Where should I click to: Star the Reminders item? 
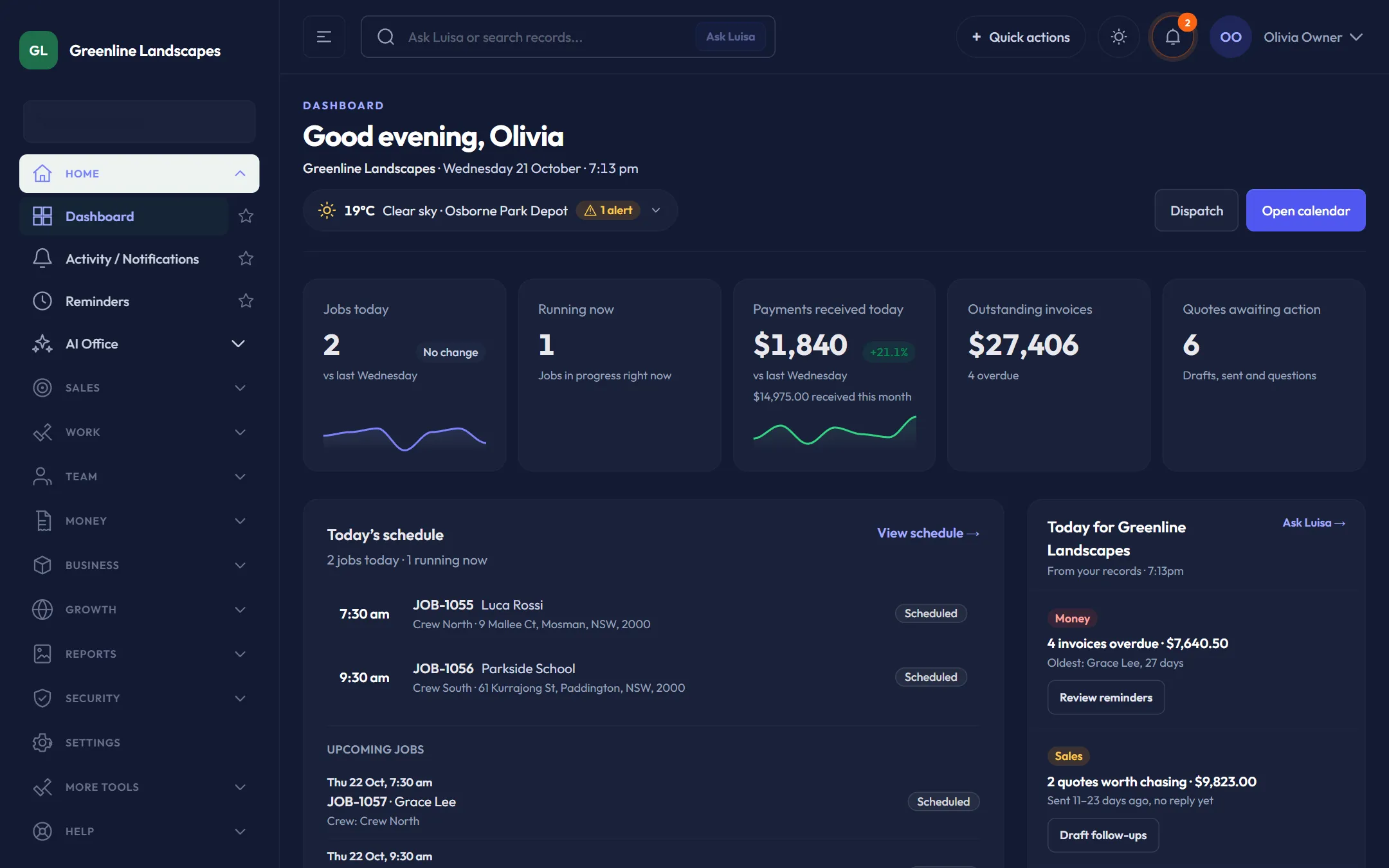coord(246,301)
